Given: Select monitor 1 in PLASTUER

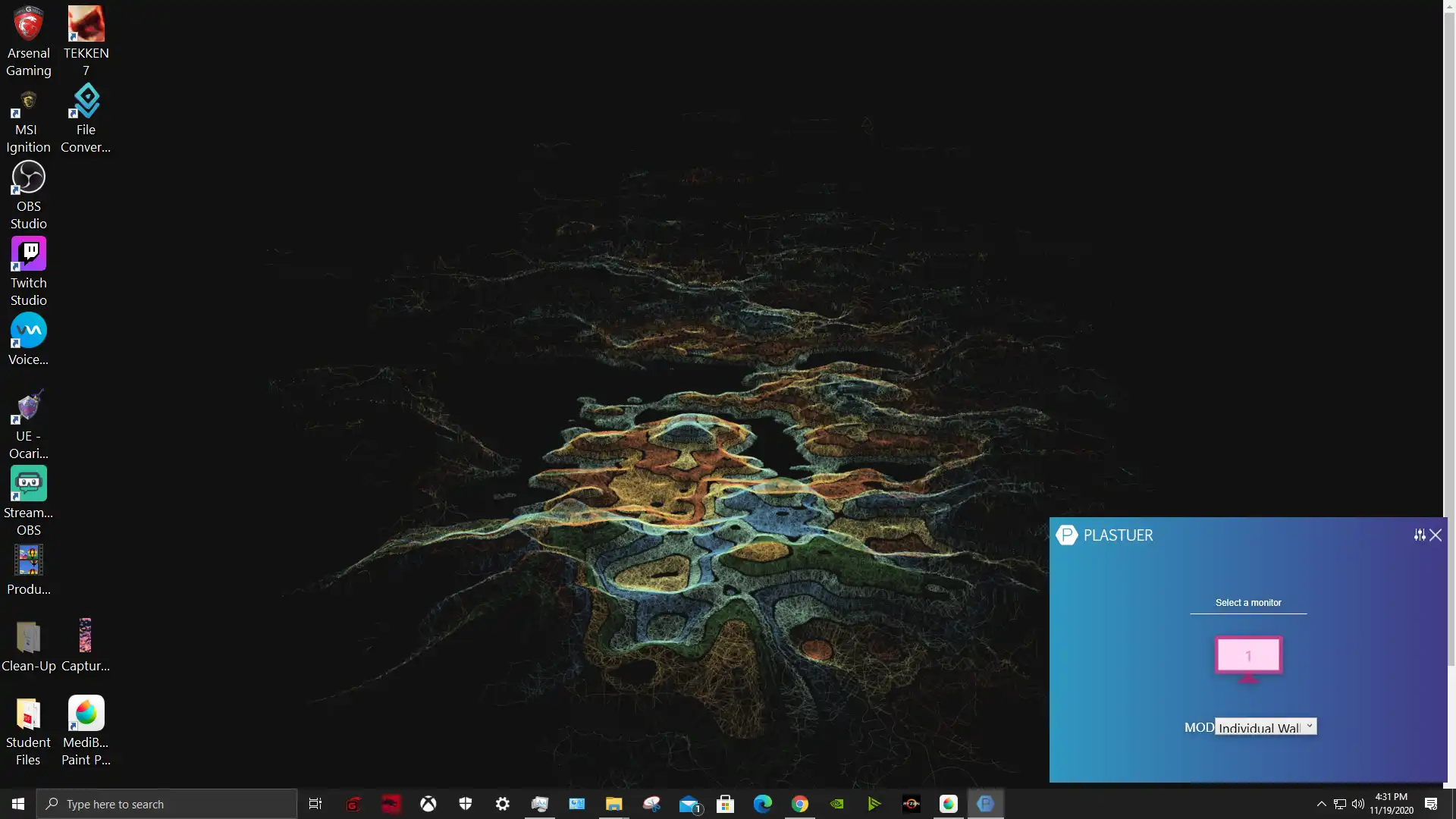Looking at the screenshot, I should point(1249,655).
